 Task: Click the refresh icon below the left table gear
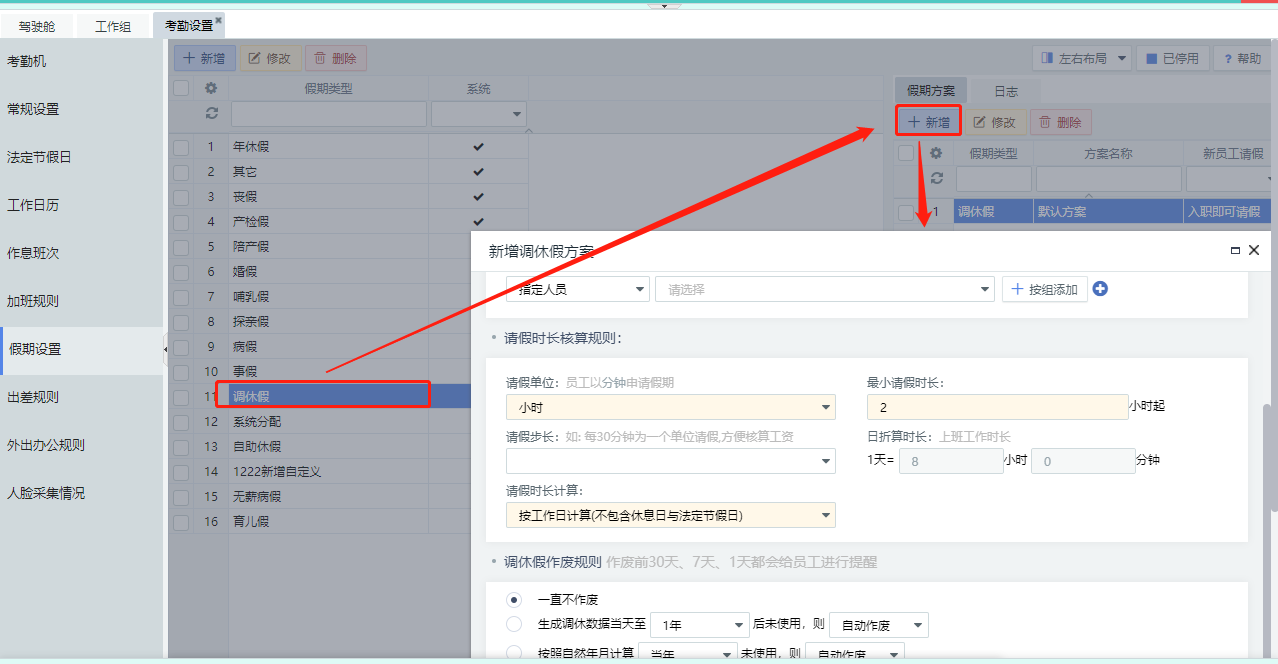click(211, 114)
